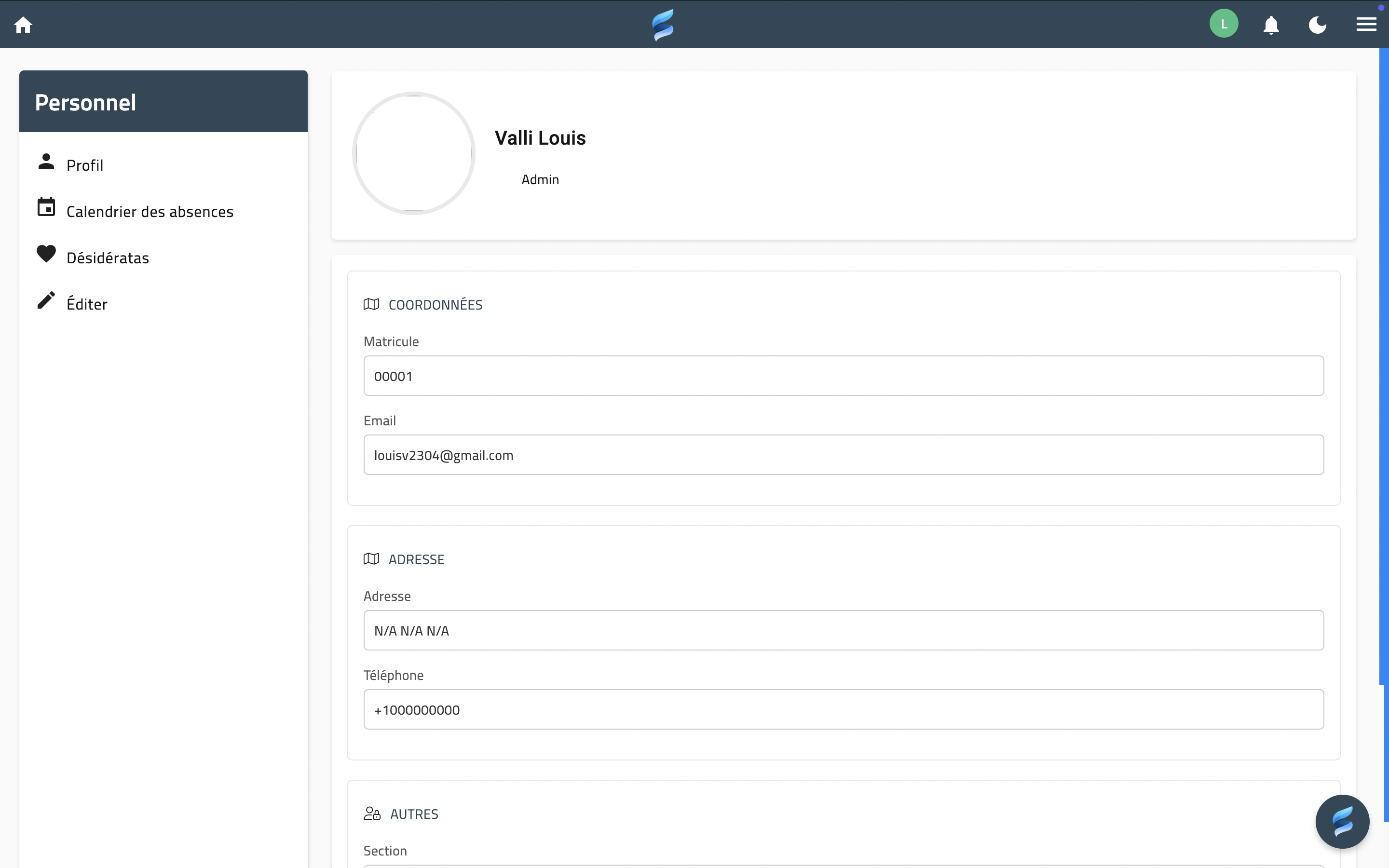Click the Section label
This screenshot has height=868, width=1389.
click(x=385, y=851)
